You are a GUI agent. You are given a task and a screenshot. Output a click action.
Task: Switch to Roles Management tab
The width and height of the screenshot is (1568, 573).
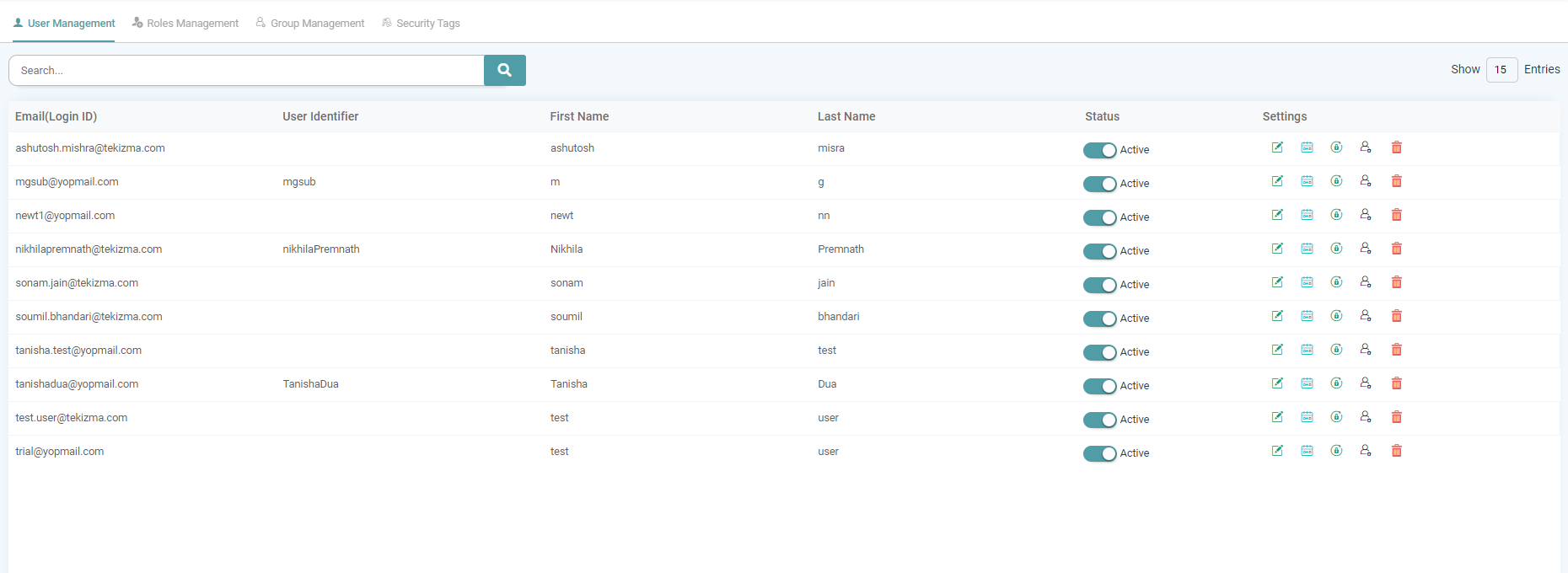tap(185, 24)
